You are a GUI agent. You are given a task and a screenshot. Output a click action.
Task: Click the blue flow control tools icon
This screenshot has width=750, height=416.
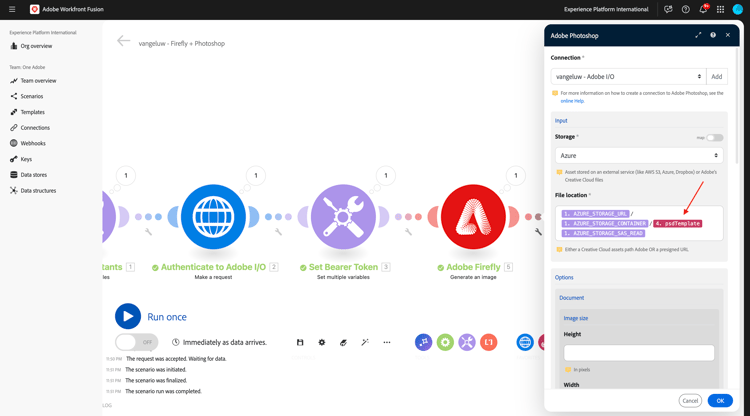coord(423,342)
